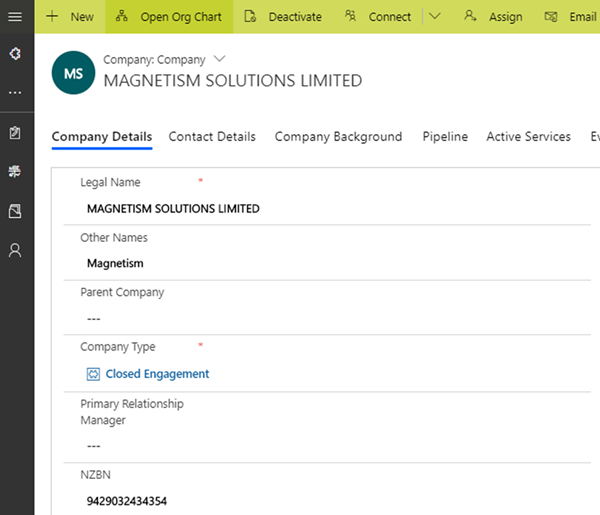Open Org Chart from command bar
This screenshot has width=600, height=515.
coord(169,17)
